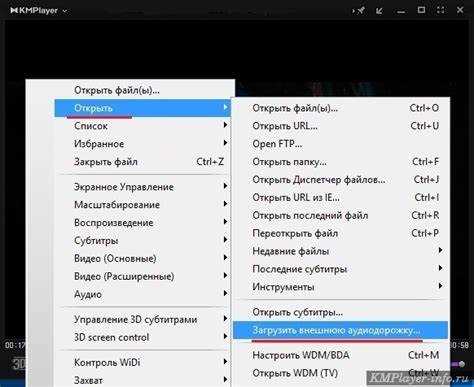
Task: Choose Открыть субтитры... entry
Action: [x=340, y=312]
